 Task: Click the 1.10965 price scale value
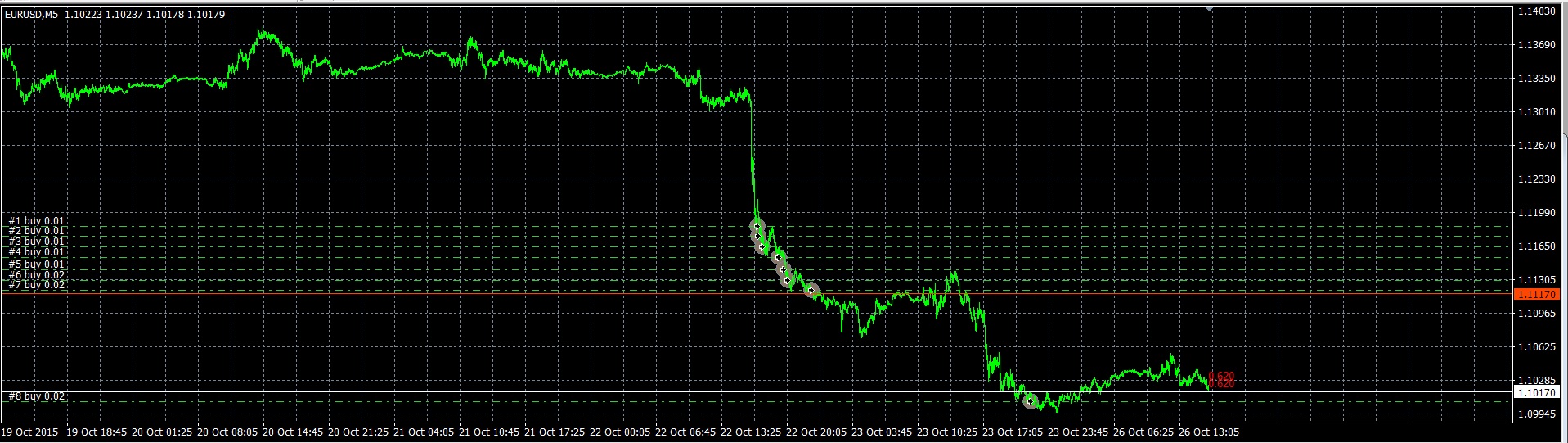[x=1535, y=314]
